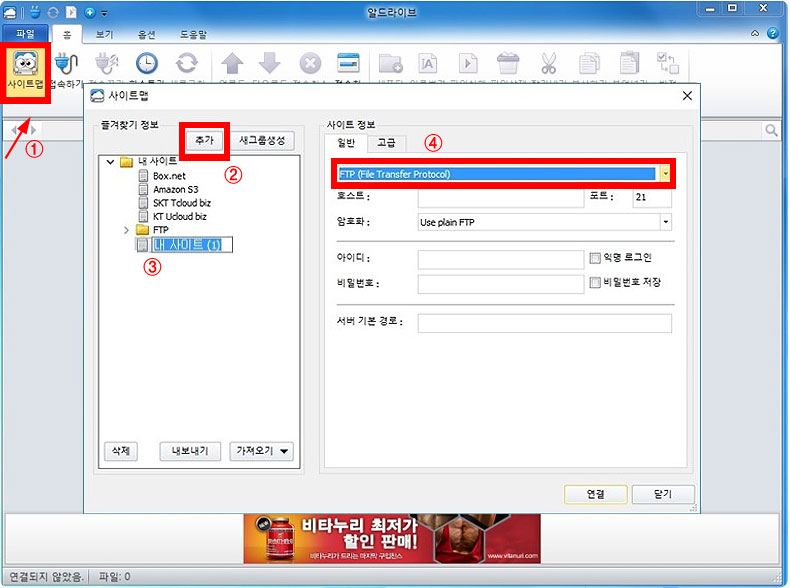
Task: Click the search magnifier icon
Action: pos(771,130)
